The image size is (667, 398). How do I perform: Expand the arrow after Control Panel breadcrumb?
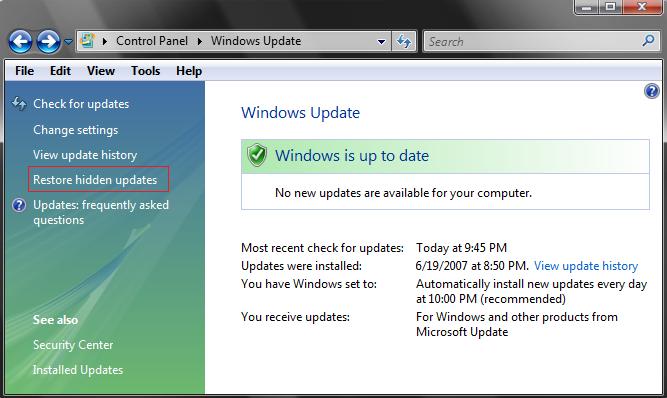click(200, 41)
